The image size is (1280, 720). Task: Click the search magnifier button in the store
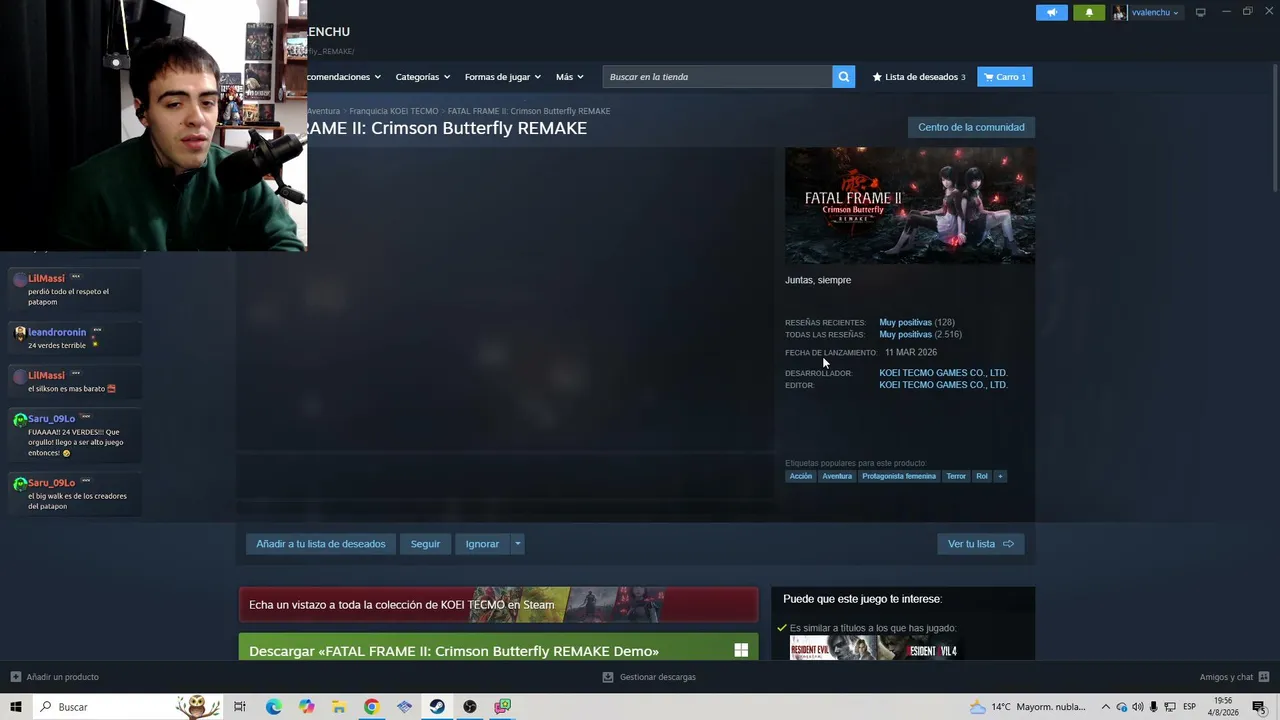[x=844, y=77]
